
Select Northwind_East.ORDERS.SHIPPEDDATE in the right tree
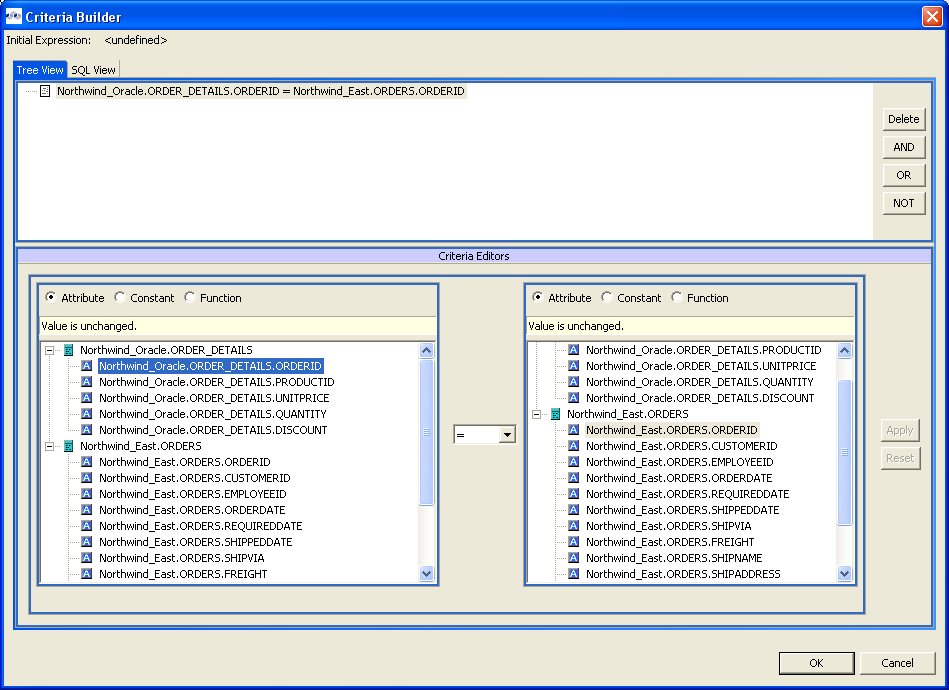point(682,510)
